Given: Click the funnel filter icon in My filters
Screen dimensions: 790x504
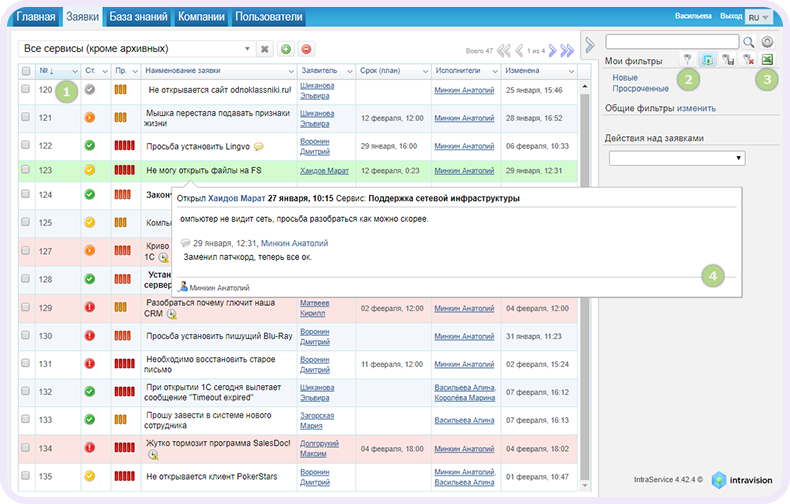Looking at the screenshot, I should [x=687, y=59].
